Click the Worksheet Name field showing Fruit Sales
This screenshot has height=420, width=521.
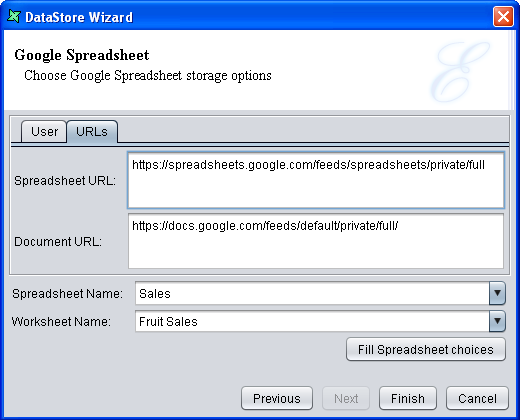tap(312, 321)
